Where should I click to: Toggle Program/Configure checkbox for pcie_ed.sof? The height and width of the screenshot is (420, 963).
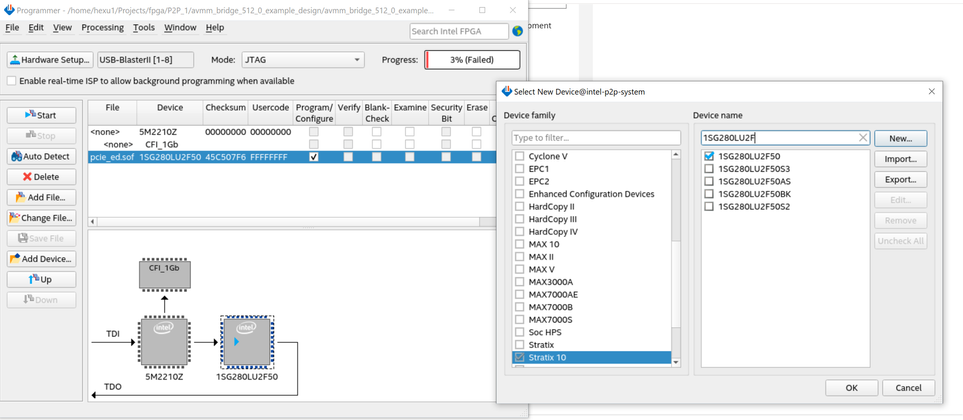click(x=314, y=157)
